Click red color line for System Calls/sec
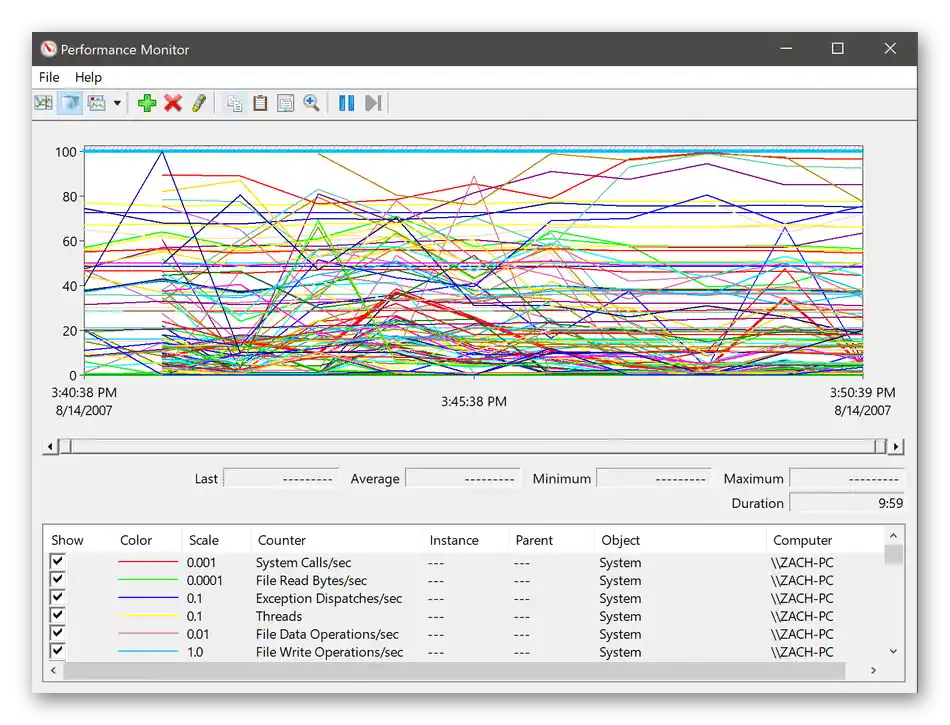Image resolution: width=950 pixels, height=725 pixels. coord(148,562)
